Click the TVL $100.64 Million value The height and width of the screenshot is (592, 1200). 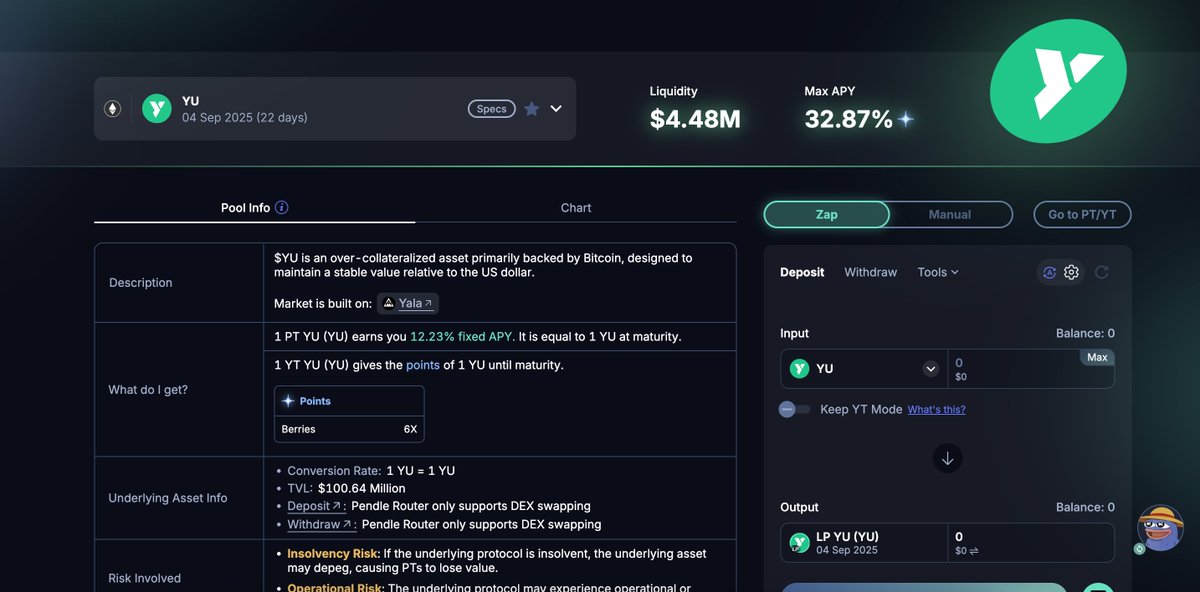coord(346,488)
